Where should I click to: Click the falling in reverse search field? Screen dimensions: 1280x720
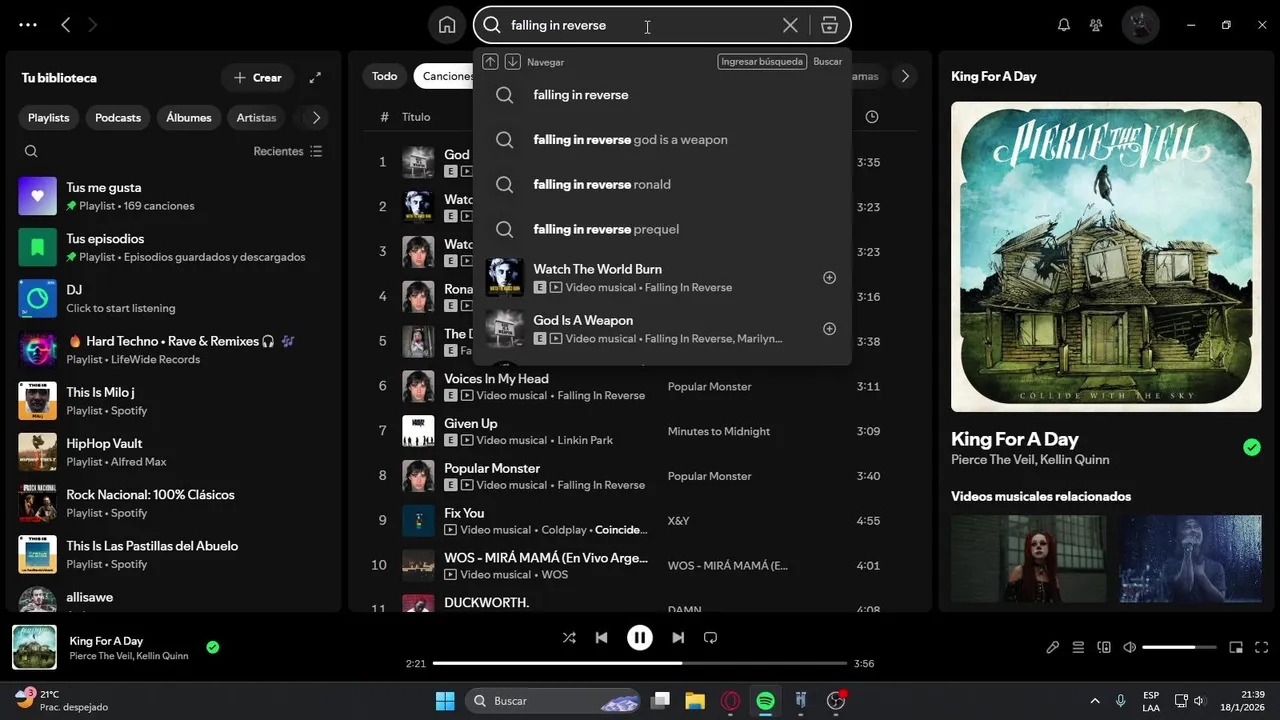[x=640, y=25]
